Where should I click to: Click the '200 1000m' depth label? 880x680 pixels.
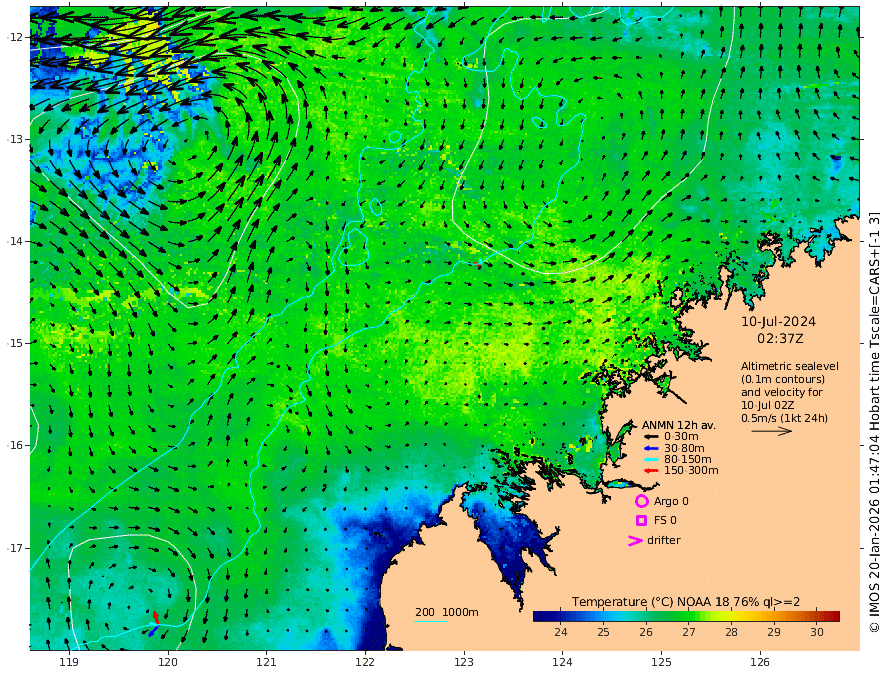coord(447,612)
